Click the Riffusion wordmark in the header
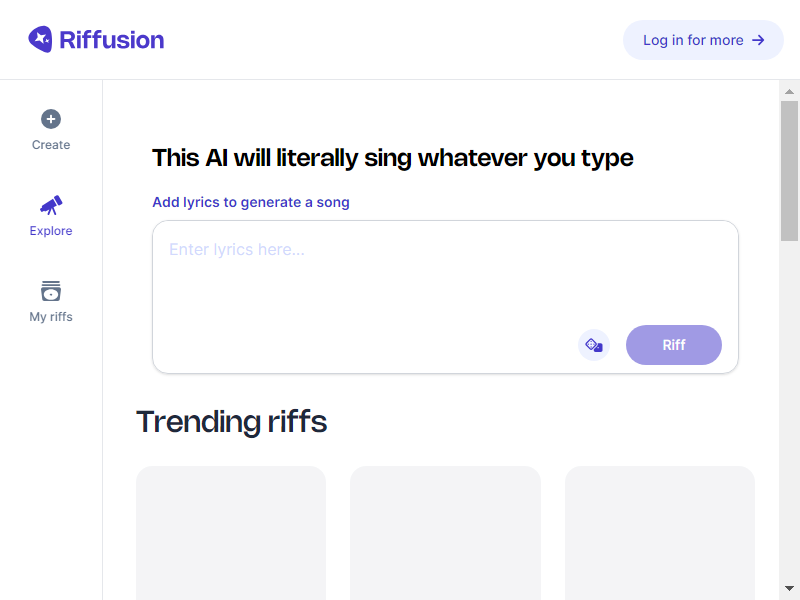The height and width of the screenshot is (600, 800). pos(112,39)
